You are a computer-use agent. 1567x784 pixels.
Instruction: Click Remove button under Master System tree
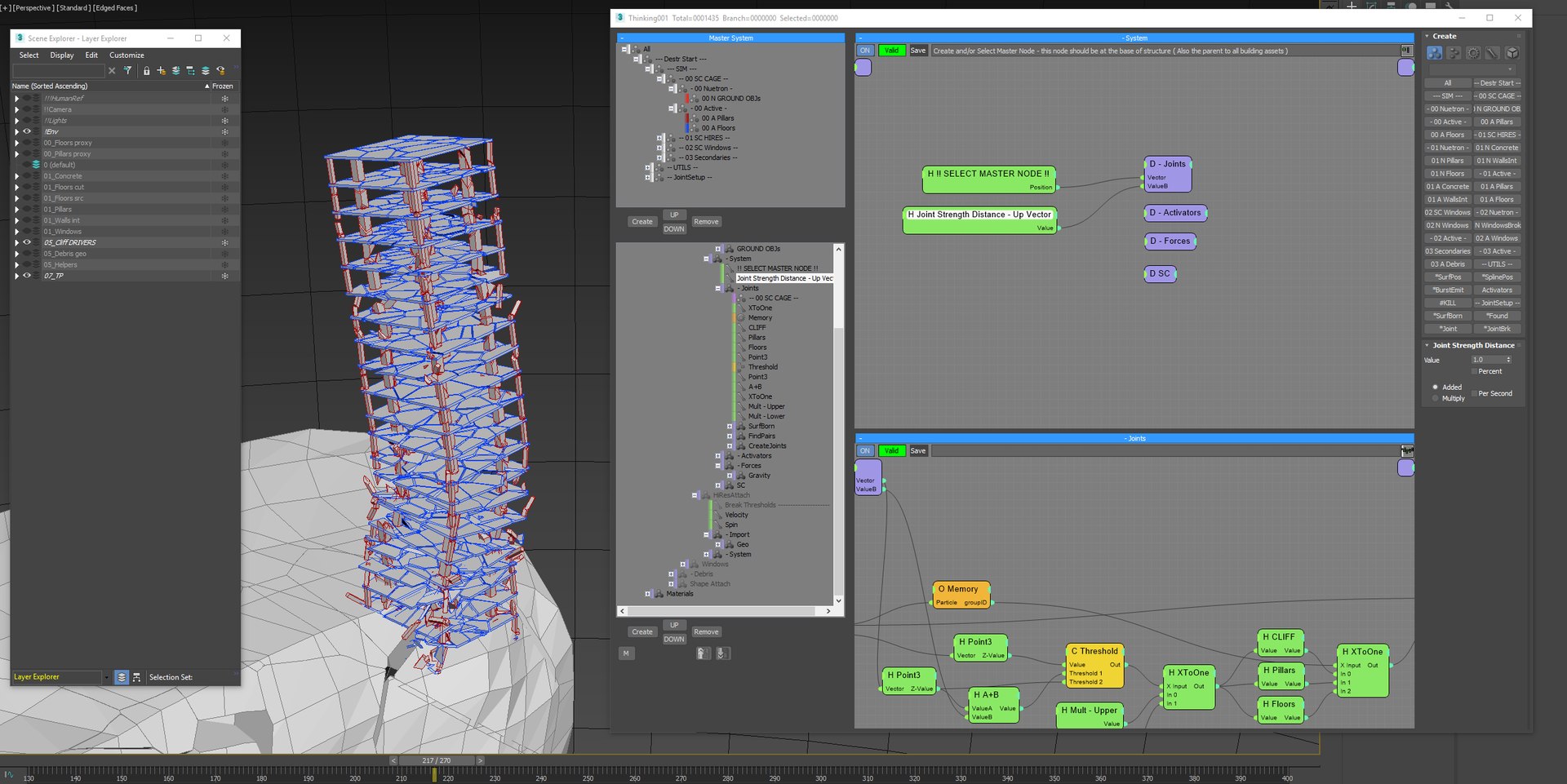[706, 222]
